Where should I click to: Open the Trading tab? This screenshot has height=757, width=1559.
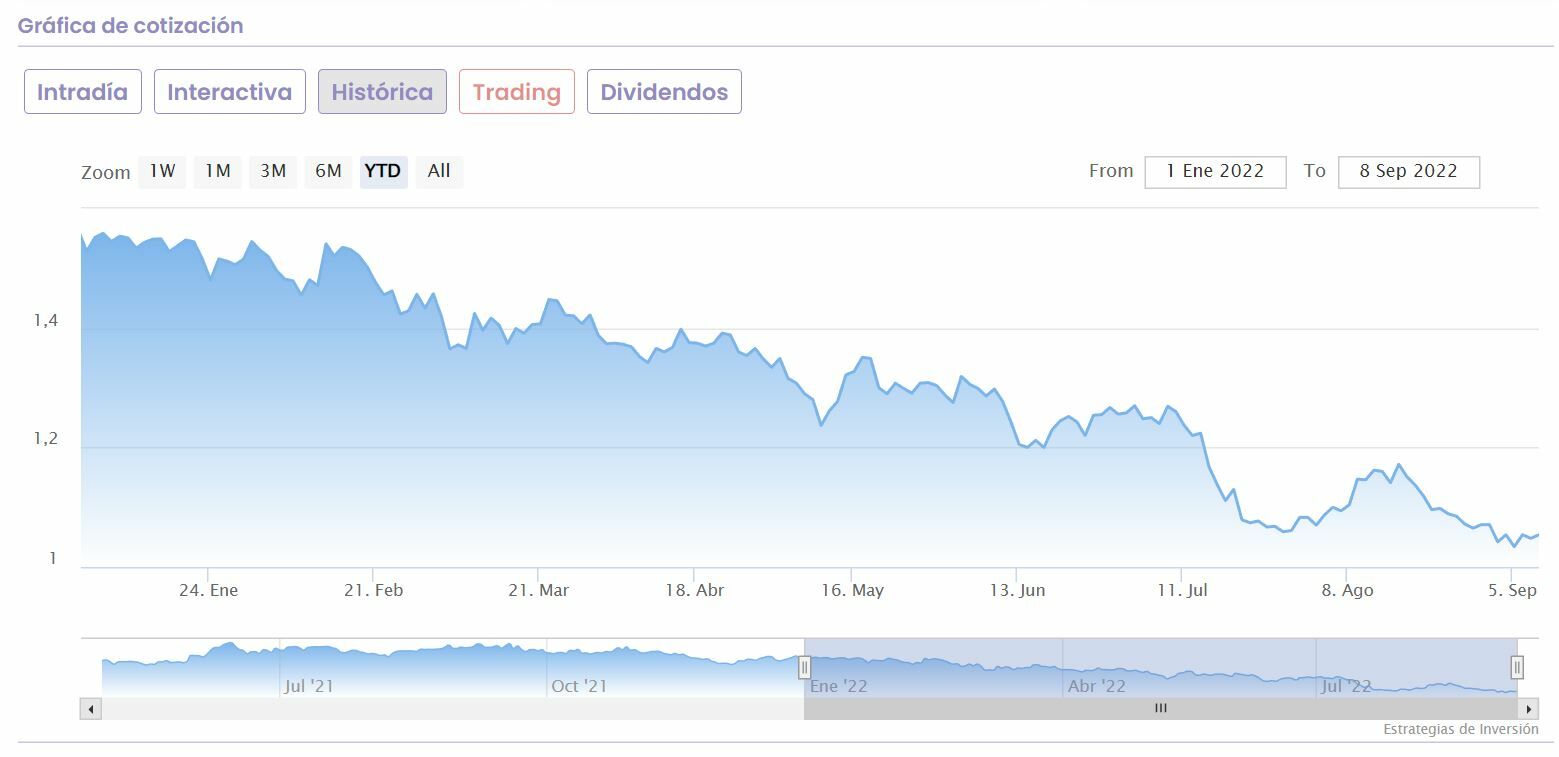point(516,92)
